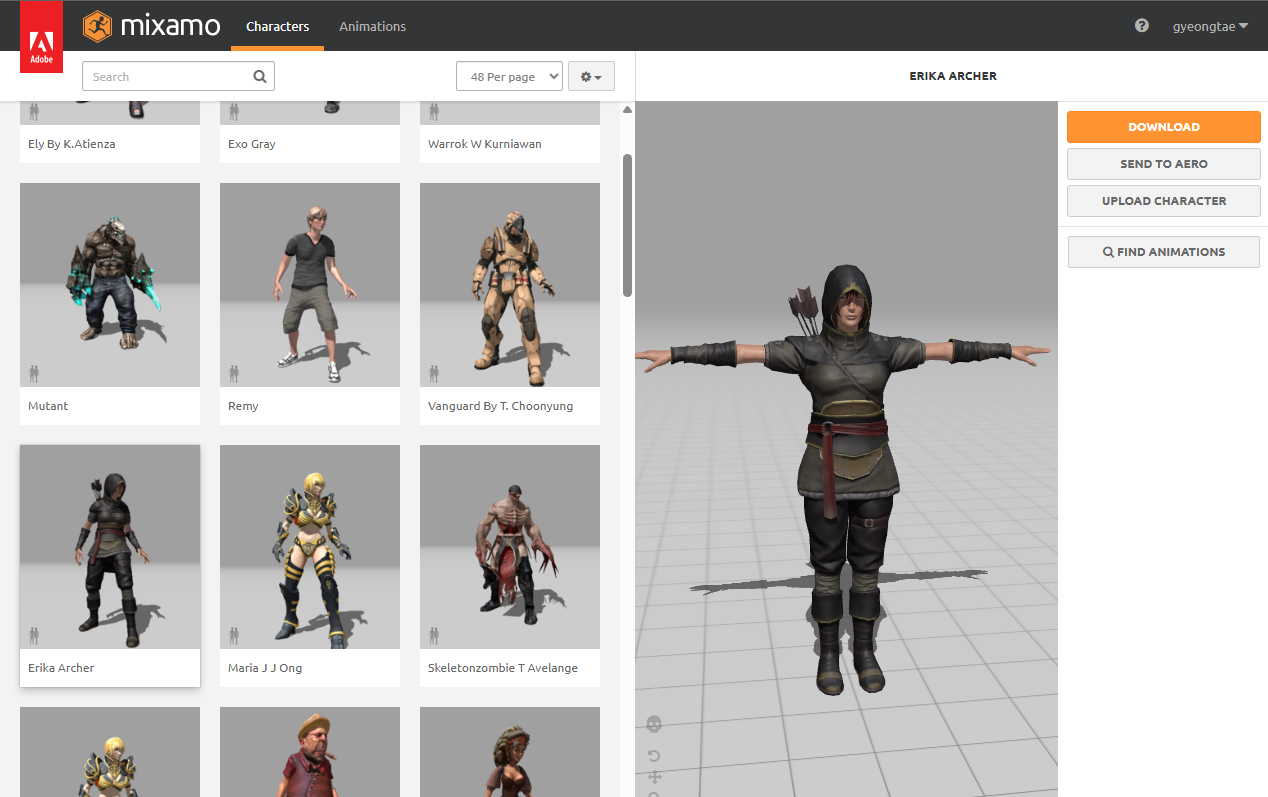Click the character type icon on Ely card
Screen dimensions: 1268x797
click(x=34, y=110)
